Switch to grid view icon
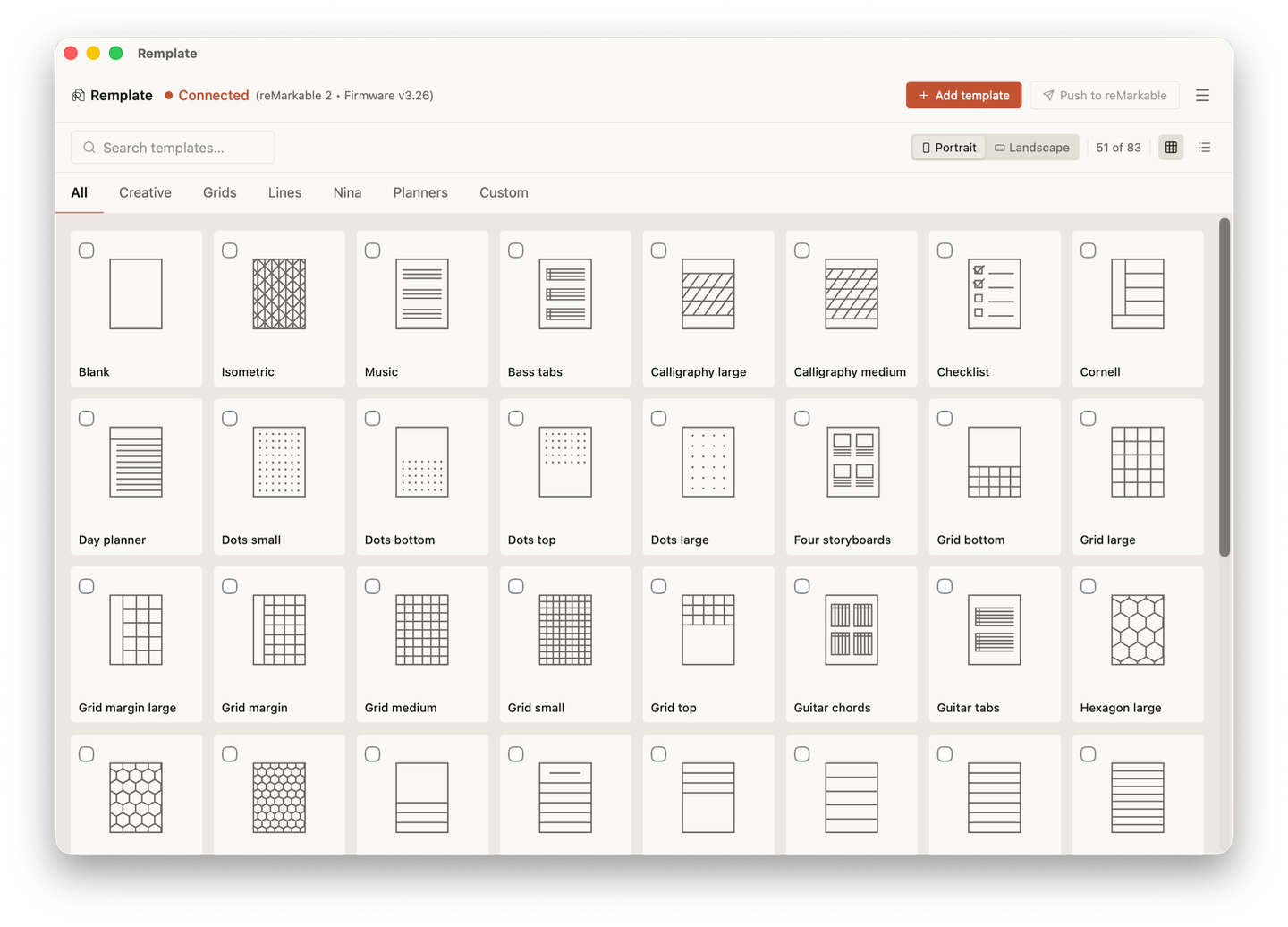The image size is (1288, 927). coord(1171,148)
